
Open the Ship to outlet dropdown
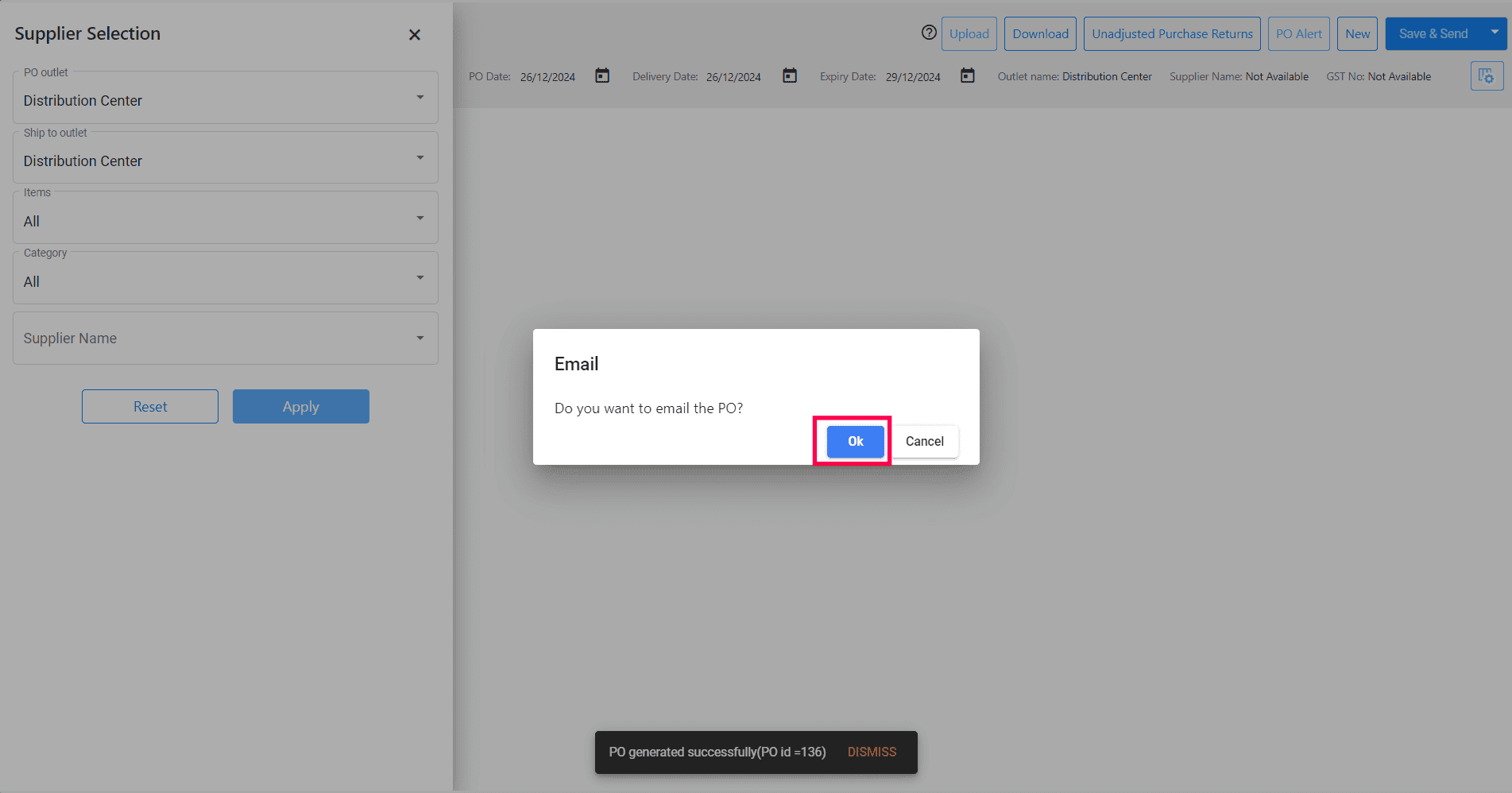pos(226,158)
